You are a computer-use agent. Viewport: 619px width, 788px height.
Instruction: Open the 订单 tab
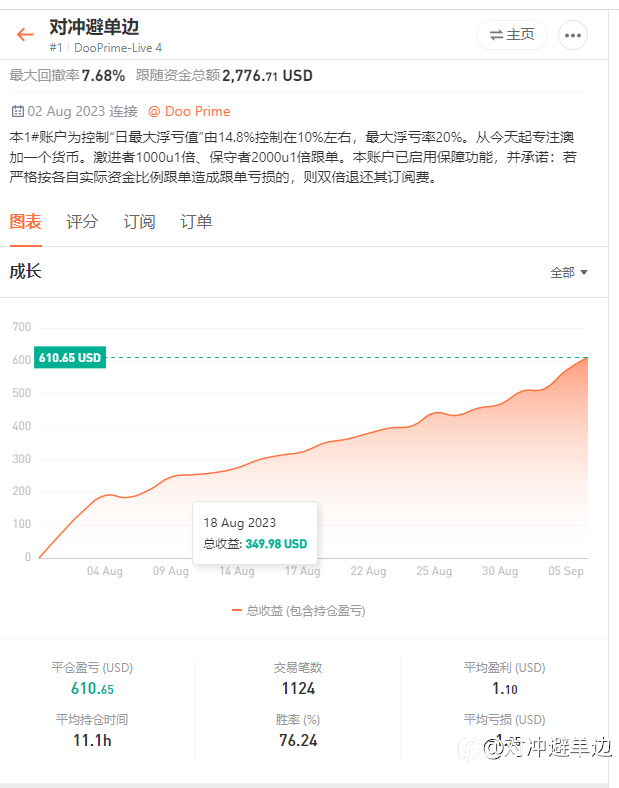click(x=196, y=222)
